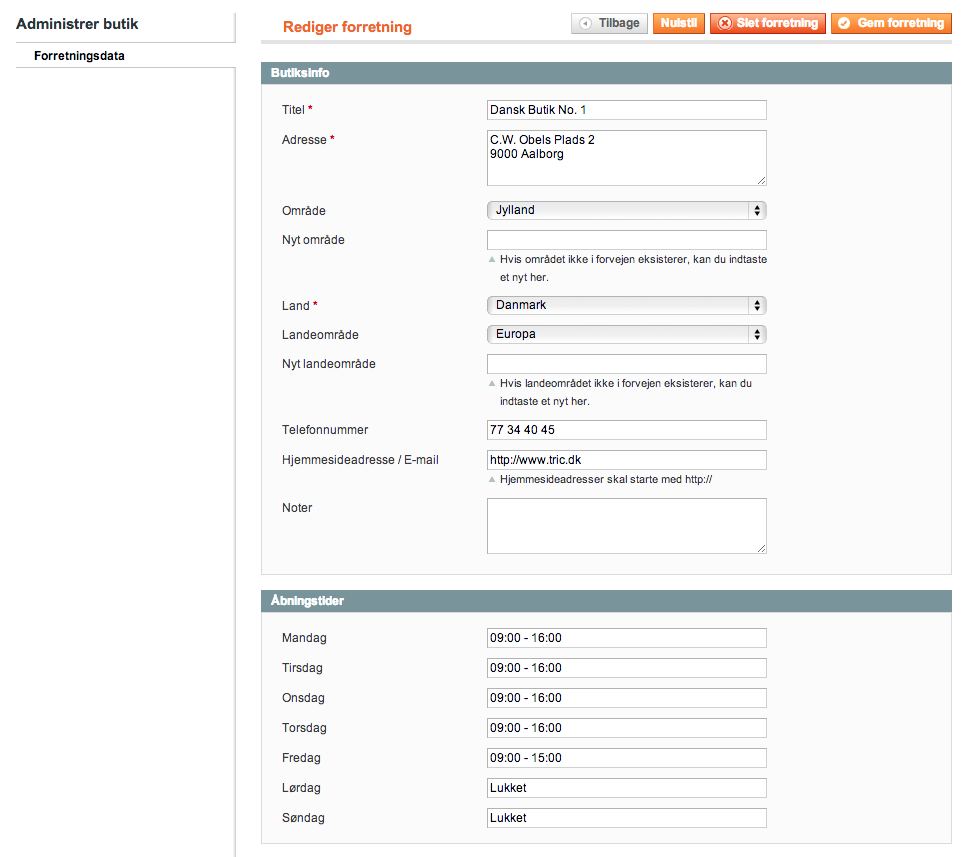Screen dimensions: 966x857
Task: Click into the Titel text field
Action: tap(626, 110)
